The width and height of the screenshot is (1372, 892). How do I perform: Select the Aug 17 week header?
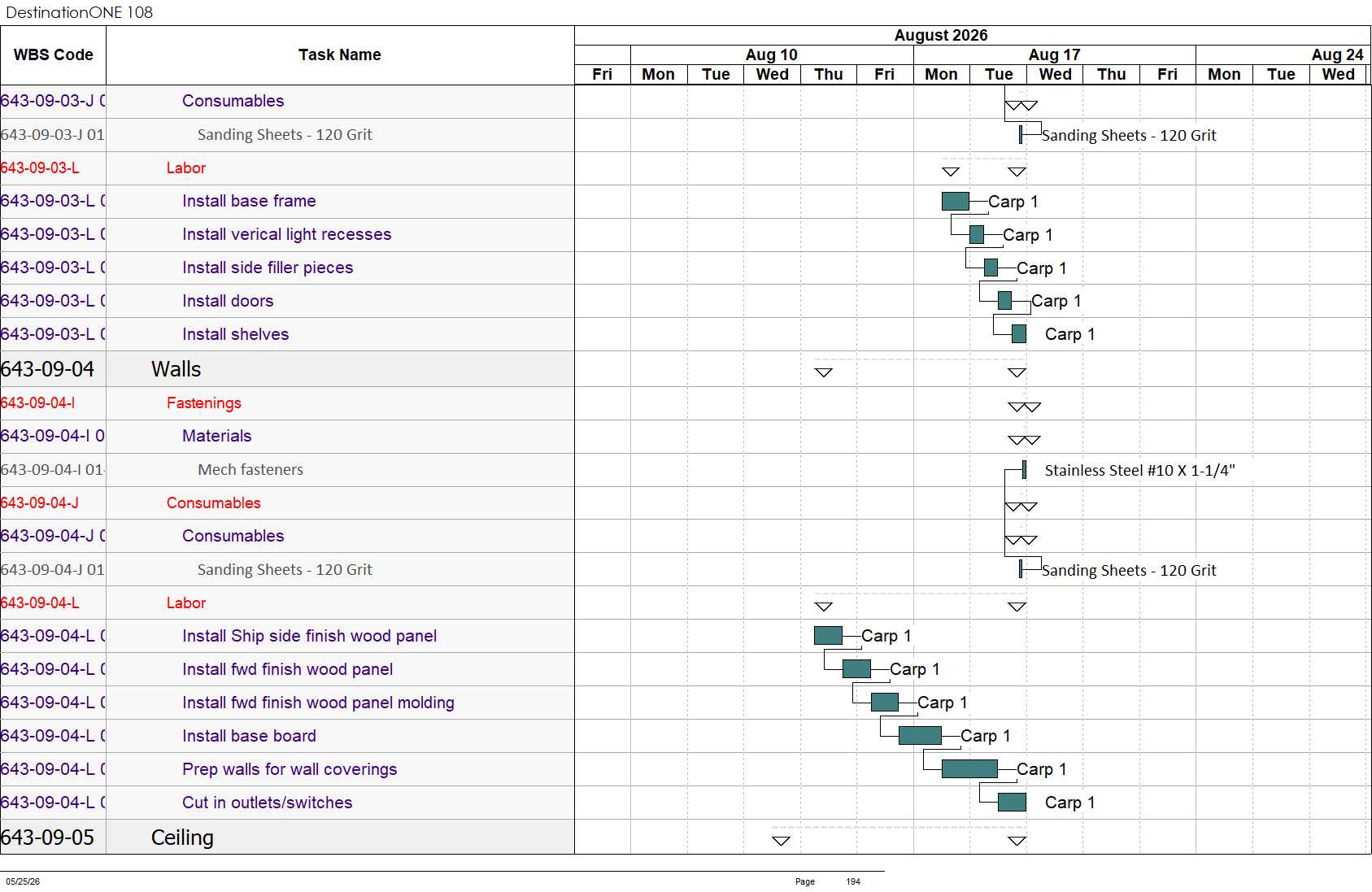[1055, 54]
